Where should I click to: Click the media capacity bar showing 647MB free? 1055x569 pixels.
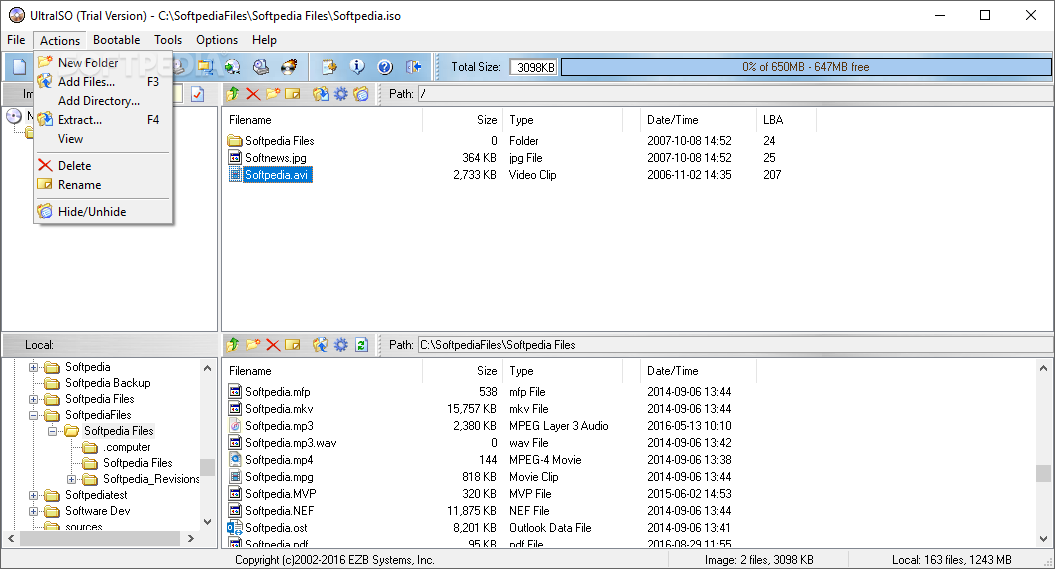click(805, 67)
